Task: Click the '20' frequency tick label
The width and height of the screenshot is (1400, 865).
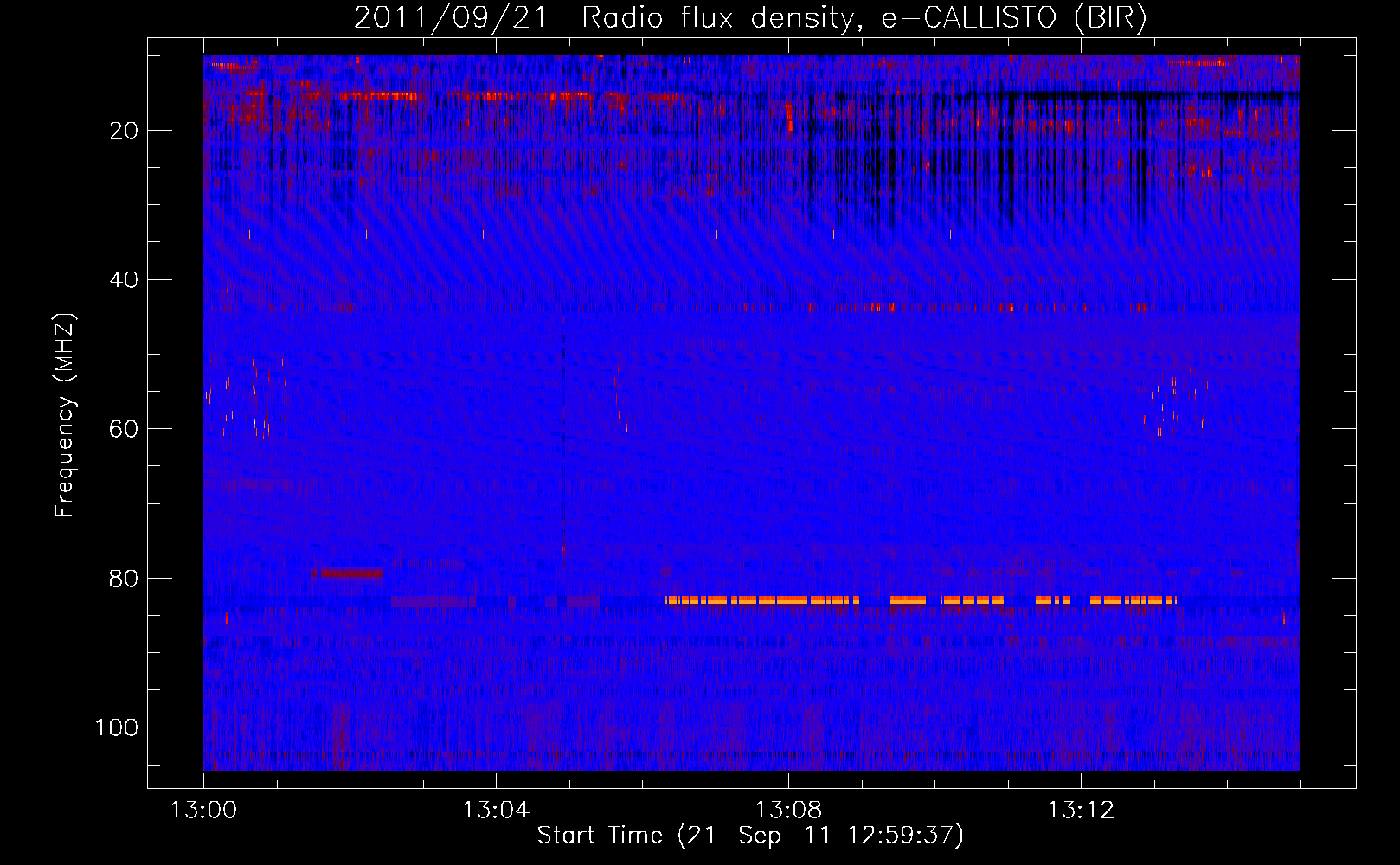Action: coord(125,131)
